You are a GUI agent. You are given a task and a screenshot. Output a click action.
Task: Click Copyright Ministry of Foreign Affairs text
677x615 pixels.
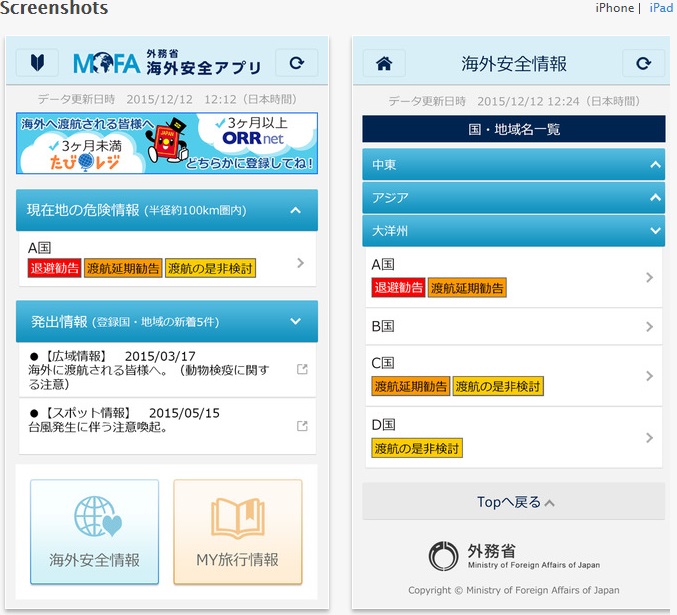coord(514,590)
